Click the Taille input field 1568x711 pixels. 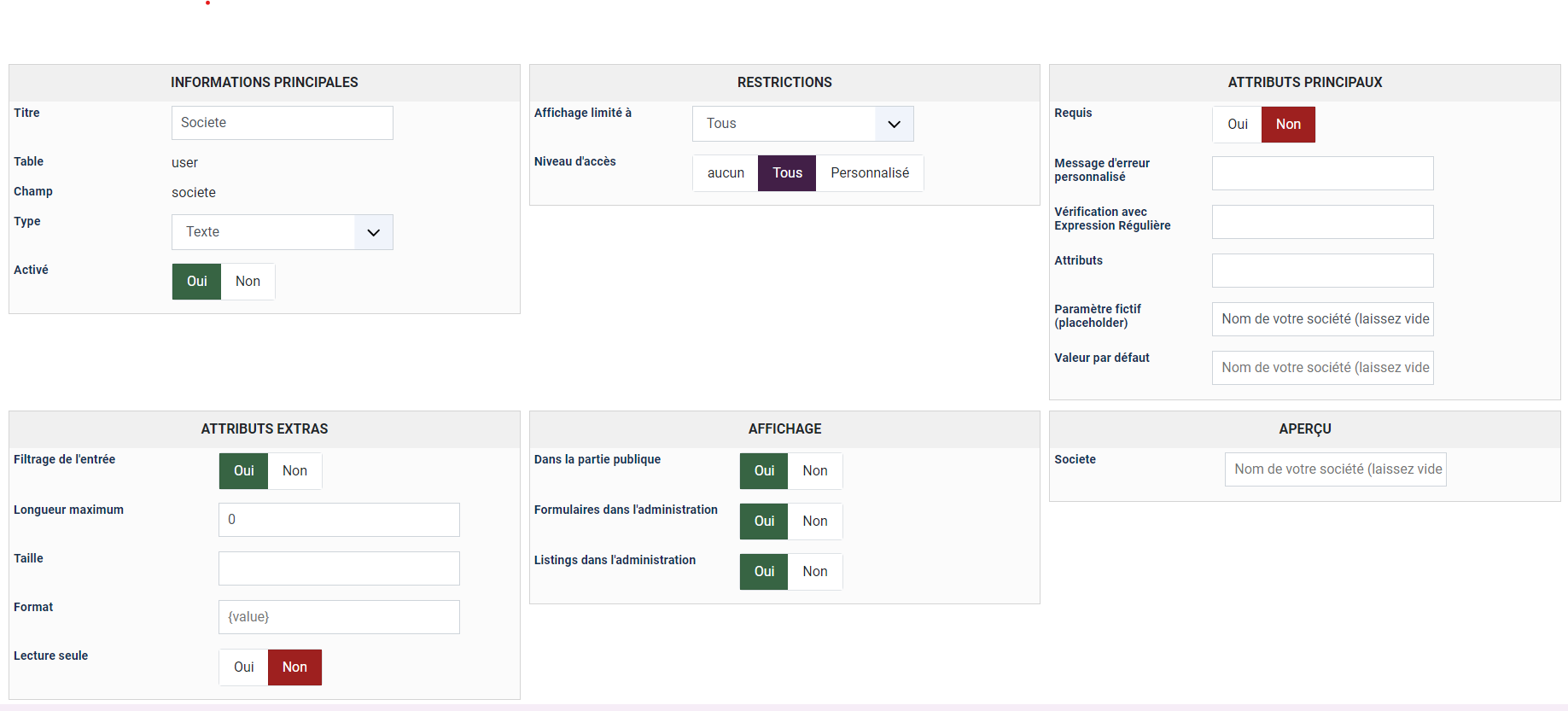pyautogui.click(x=339, y=568)
